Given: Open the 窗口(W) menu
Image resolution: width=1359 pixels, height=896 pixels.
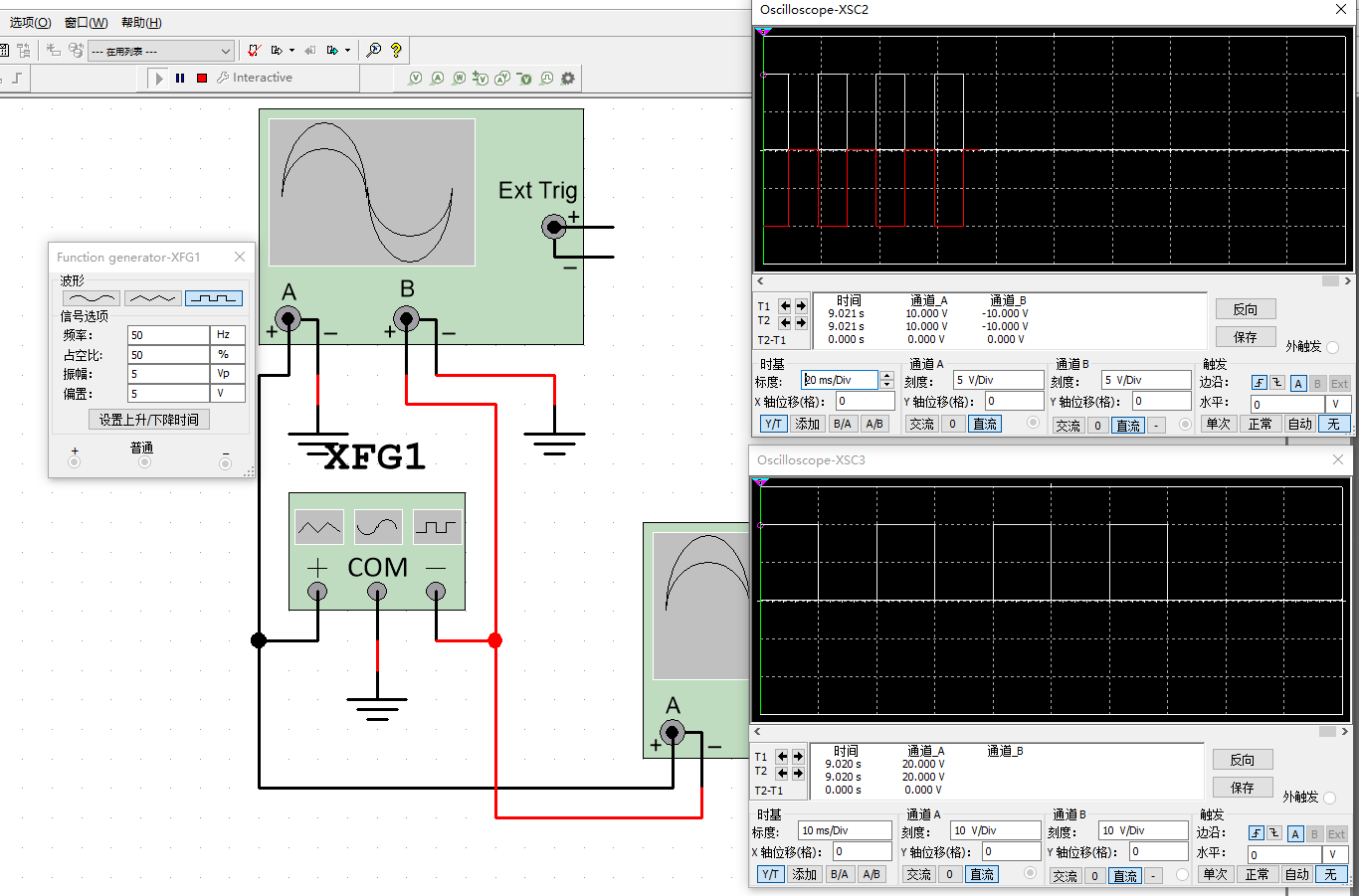Looking at the screenshot, I should point(86,22).
